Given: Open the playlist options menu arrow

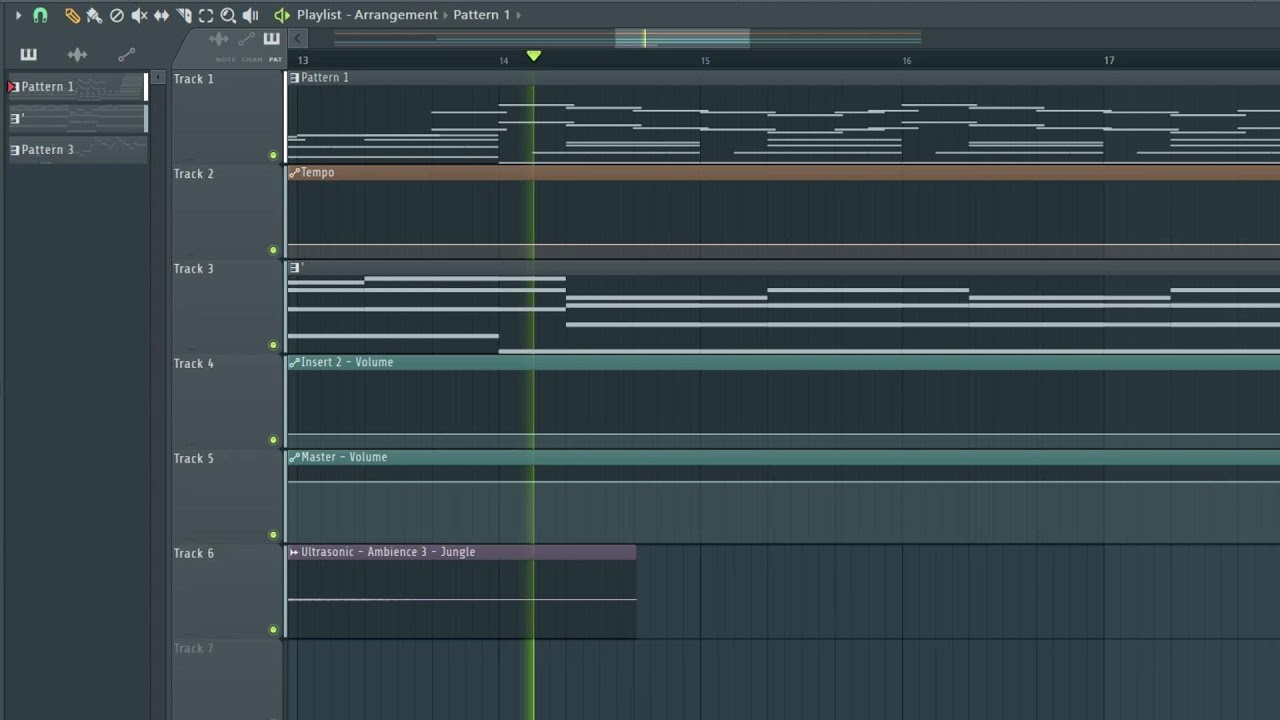Looking at the screenshot, I should (x=17, y=15).
